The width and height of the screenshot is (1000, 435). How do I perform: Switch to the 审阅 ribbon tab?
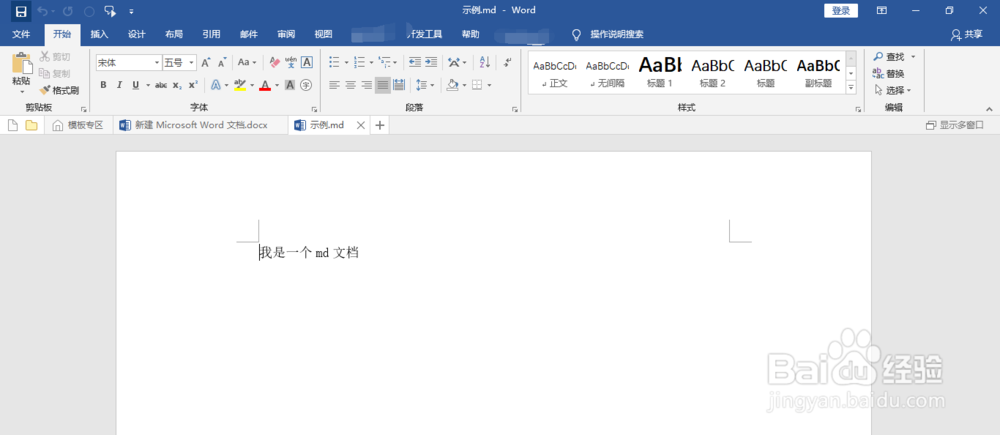[286, 34]
